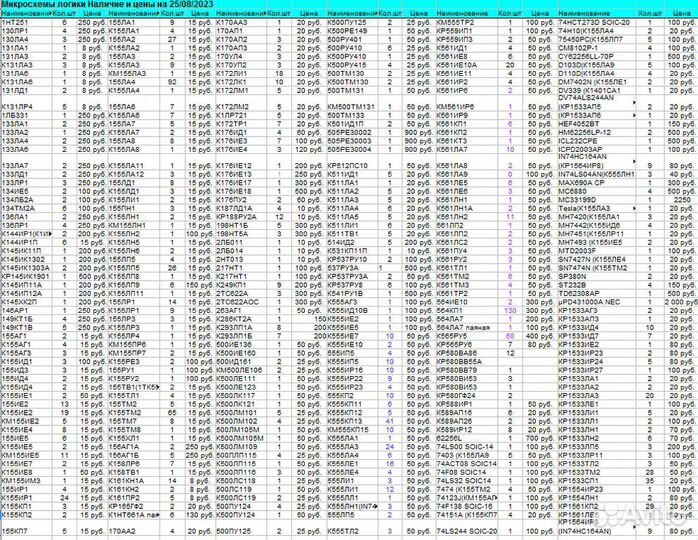Image resolution: width=698 pixels, height=540 pixels.
Task: Select the КР188РУ2А cell
Action: [x=238, y=215]
